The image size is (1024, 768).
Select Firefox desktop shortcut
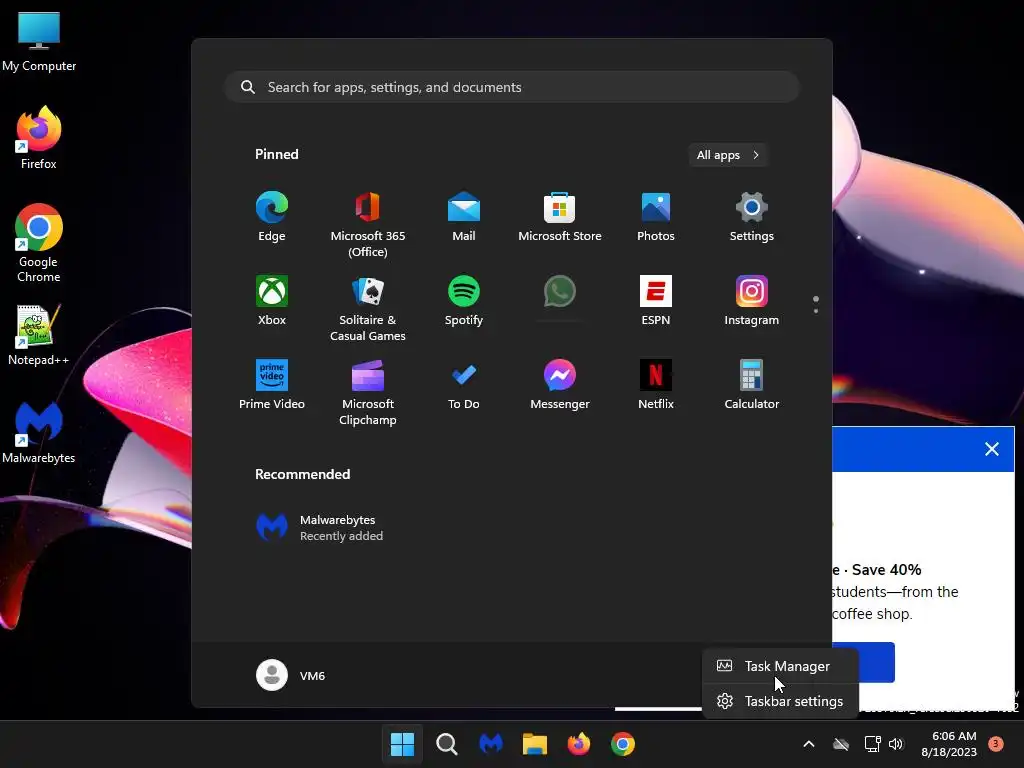click(x=39, y=138)
